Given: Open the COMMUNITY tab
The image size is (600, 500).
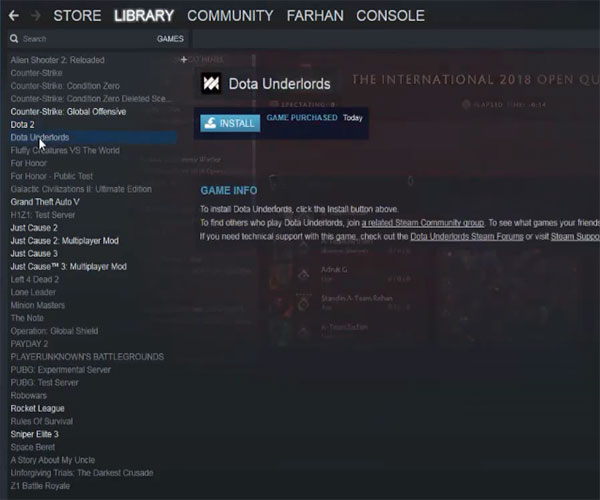Looking at the screenshot, I should click(230, 16).
